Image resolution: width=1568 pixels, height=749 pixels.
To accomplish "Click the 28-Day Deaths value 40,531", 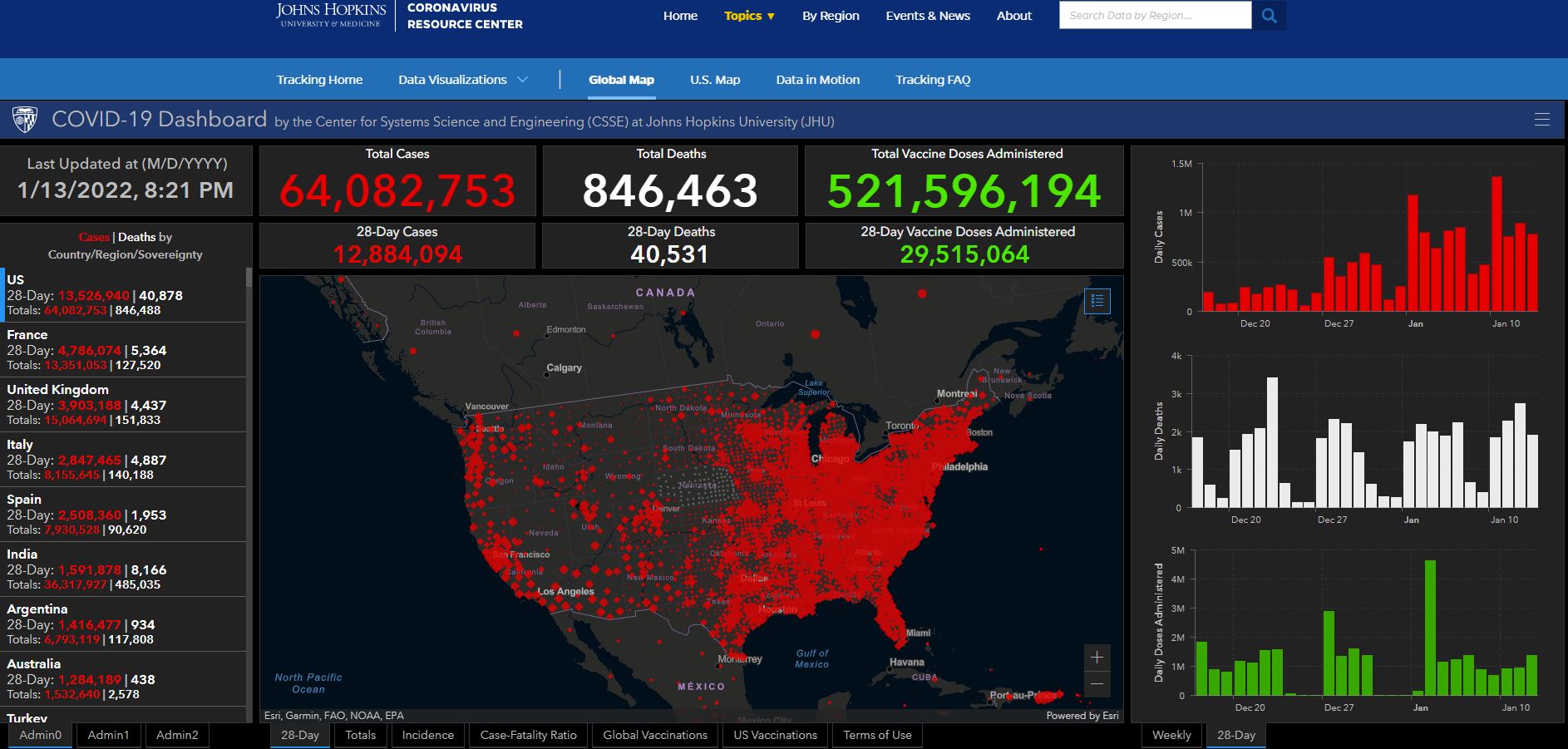I will pos(670,254).
